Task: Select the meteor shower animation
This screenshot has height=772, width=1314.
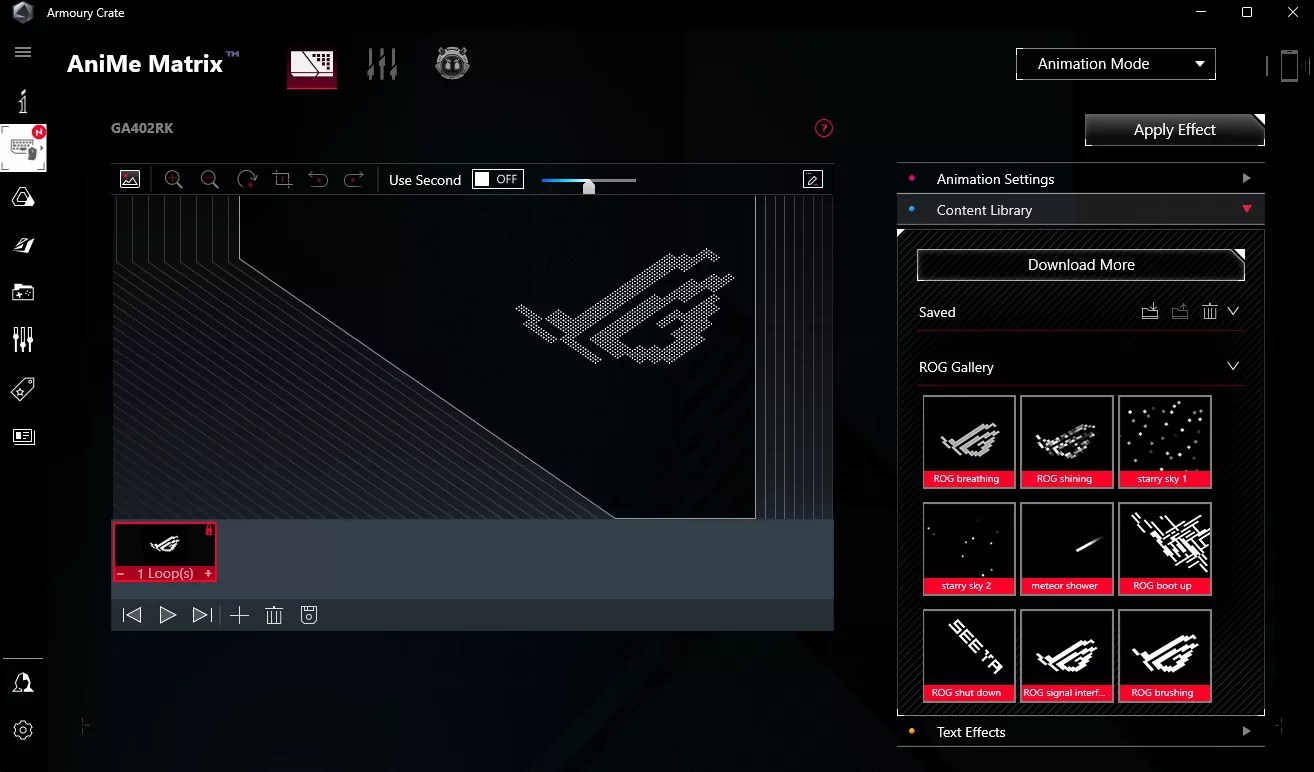Action: click(1066, 549)
